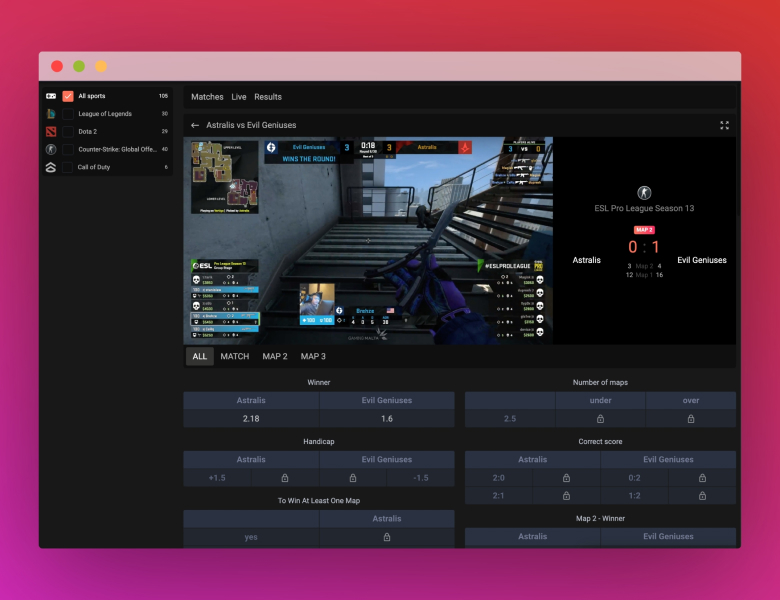Switch to the Live tab
This screenshot has height=600, width=780.
point(239,97)
